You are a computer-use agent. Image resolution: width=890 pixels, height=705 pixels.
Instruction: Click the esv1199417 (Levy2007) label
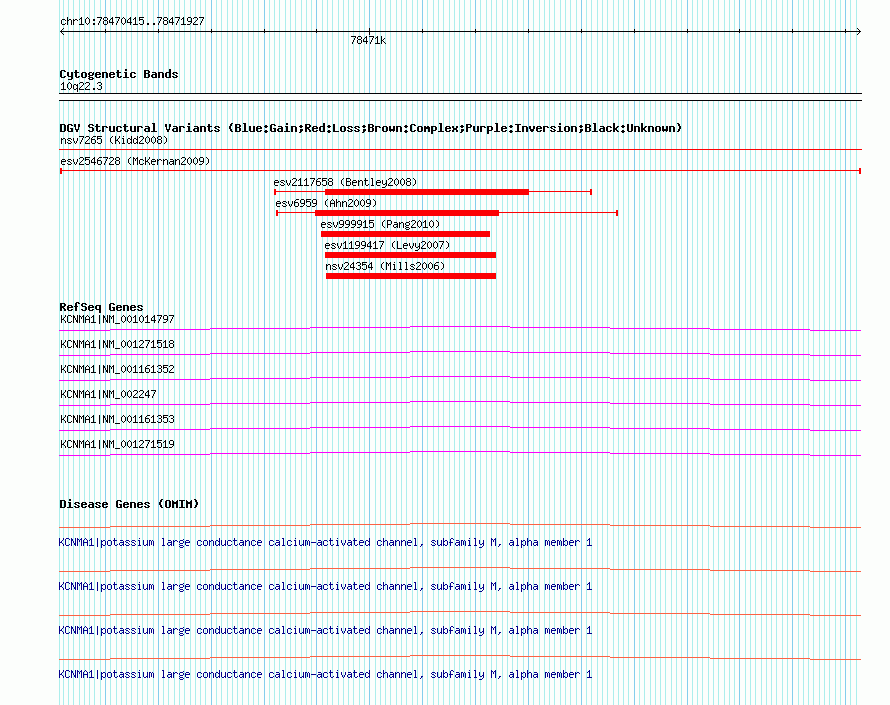[387, 245]
